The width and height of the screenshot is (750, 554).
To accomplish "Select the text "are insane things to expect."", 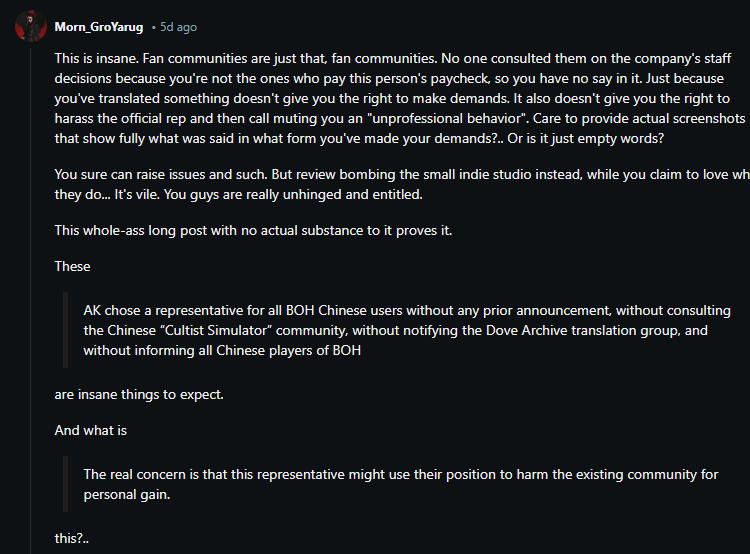I will (x=139, y=395).
